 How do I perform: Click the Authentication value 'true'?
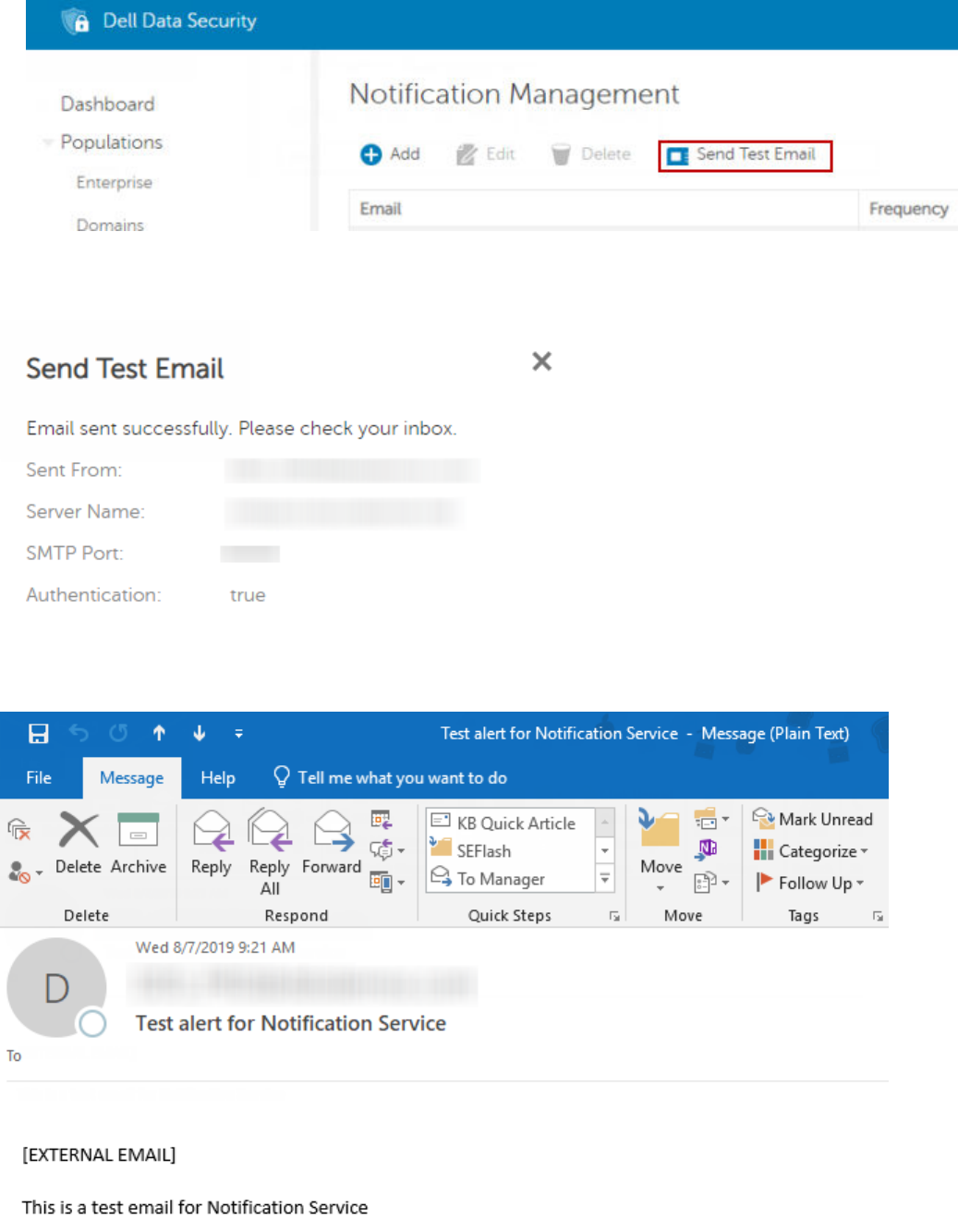tap(248, 595)
